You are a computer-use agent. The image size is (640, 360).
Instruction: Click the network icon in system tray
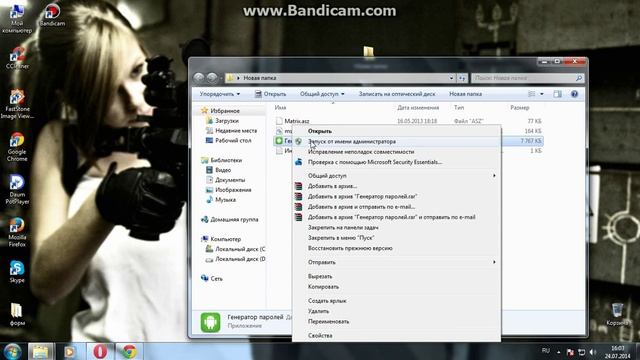tap(582, 352)
